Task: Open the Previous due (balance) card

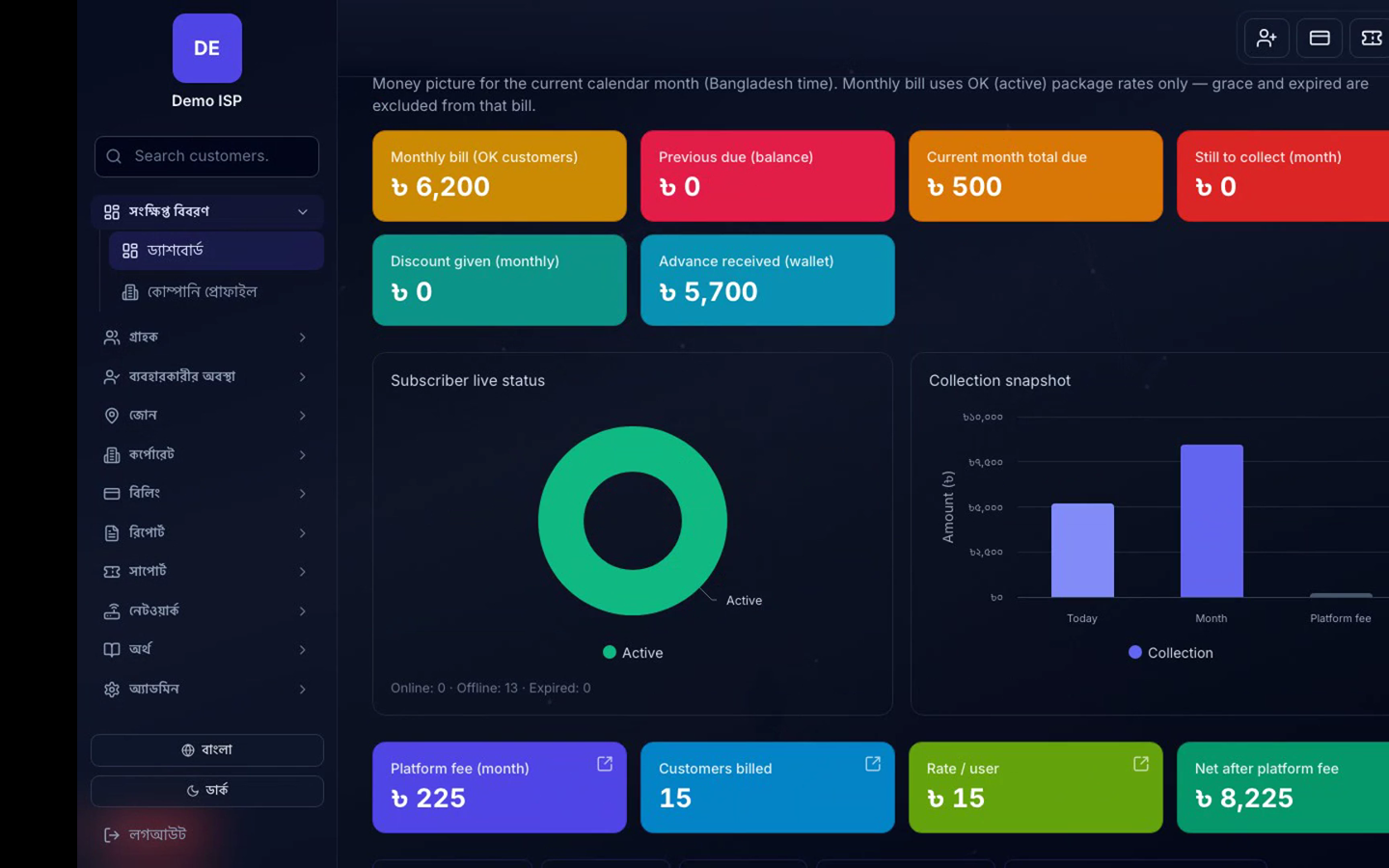Action: [768, 176]
